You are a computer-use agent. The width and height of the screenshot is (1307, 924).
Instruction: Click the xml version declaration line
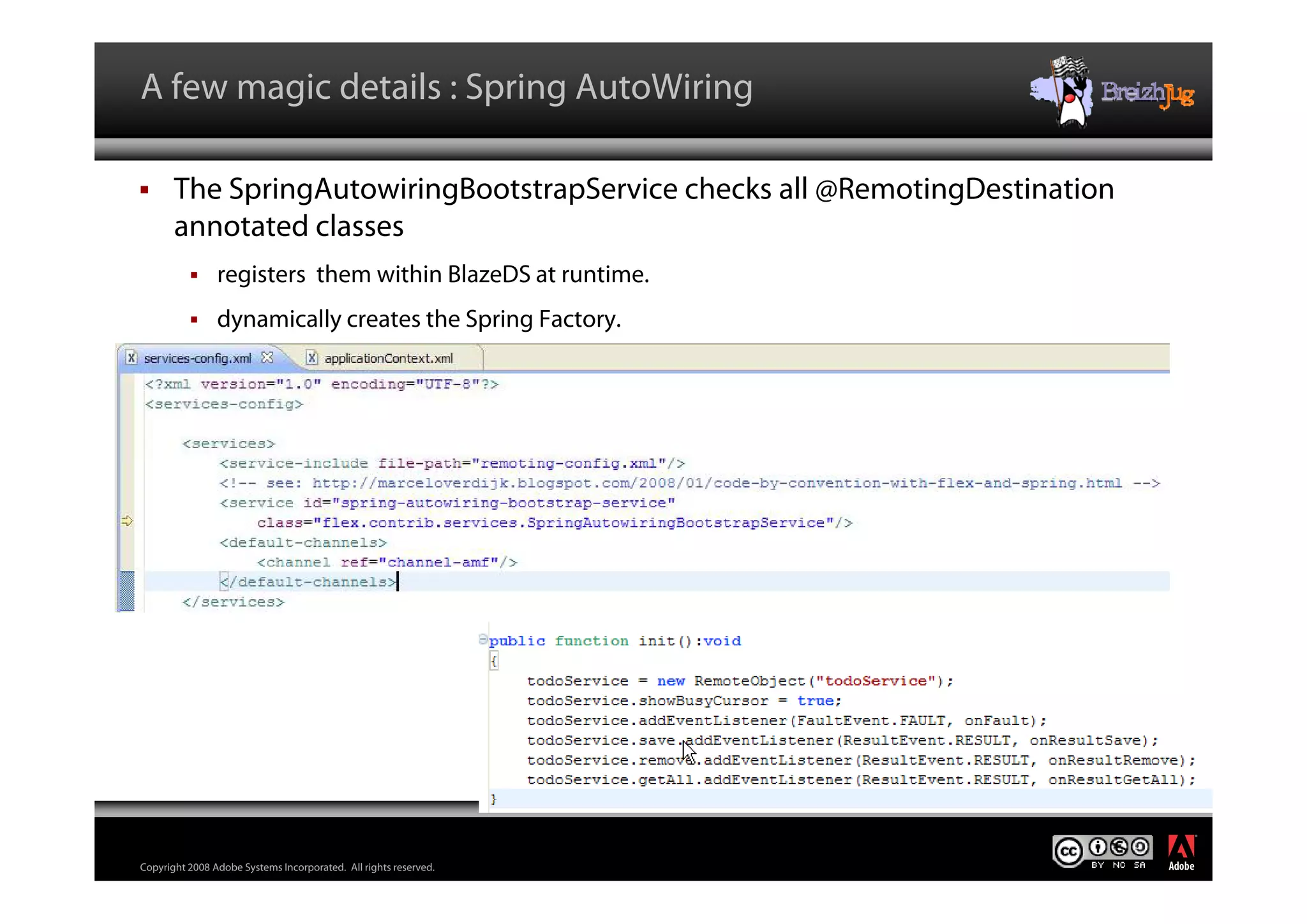(322, 384)
